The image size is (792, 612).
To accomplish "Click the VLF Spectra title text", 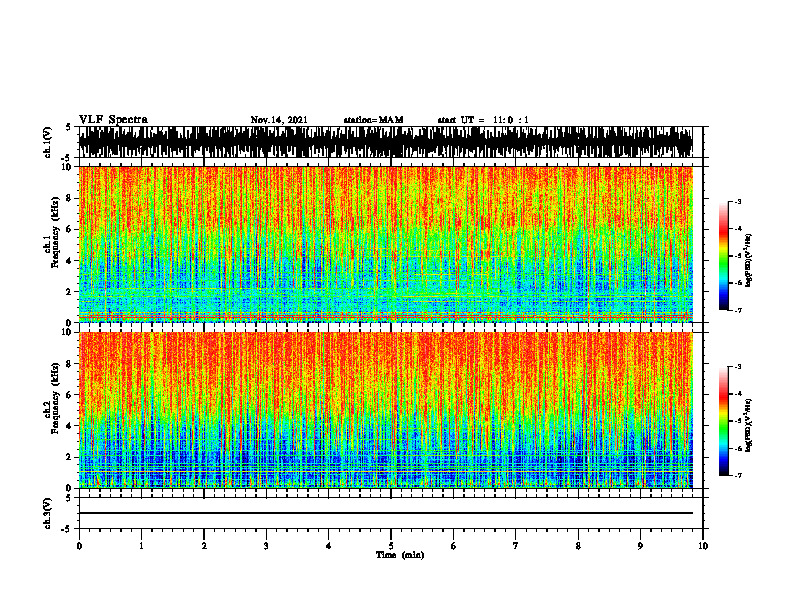I will 113,120.
